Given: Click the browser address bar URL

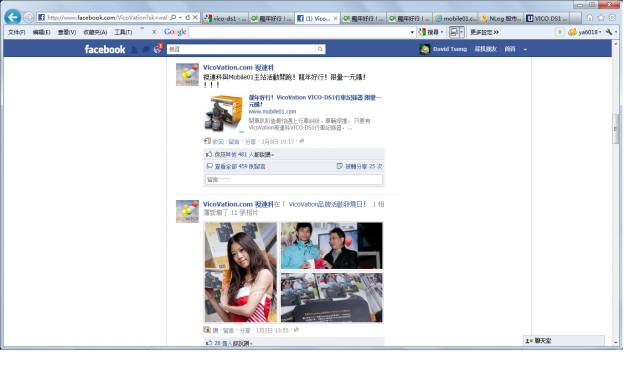Looking at the screenshot, I should pos(107,18).
